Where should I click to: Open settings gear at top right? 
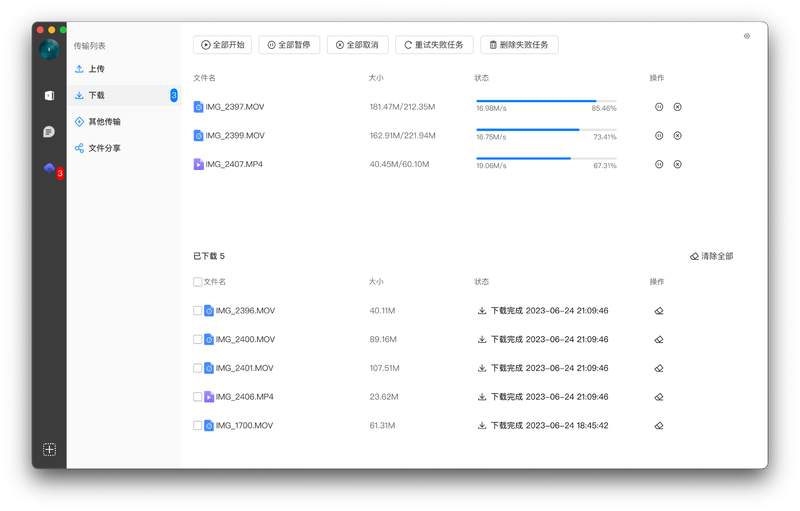[746, 36]
